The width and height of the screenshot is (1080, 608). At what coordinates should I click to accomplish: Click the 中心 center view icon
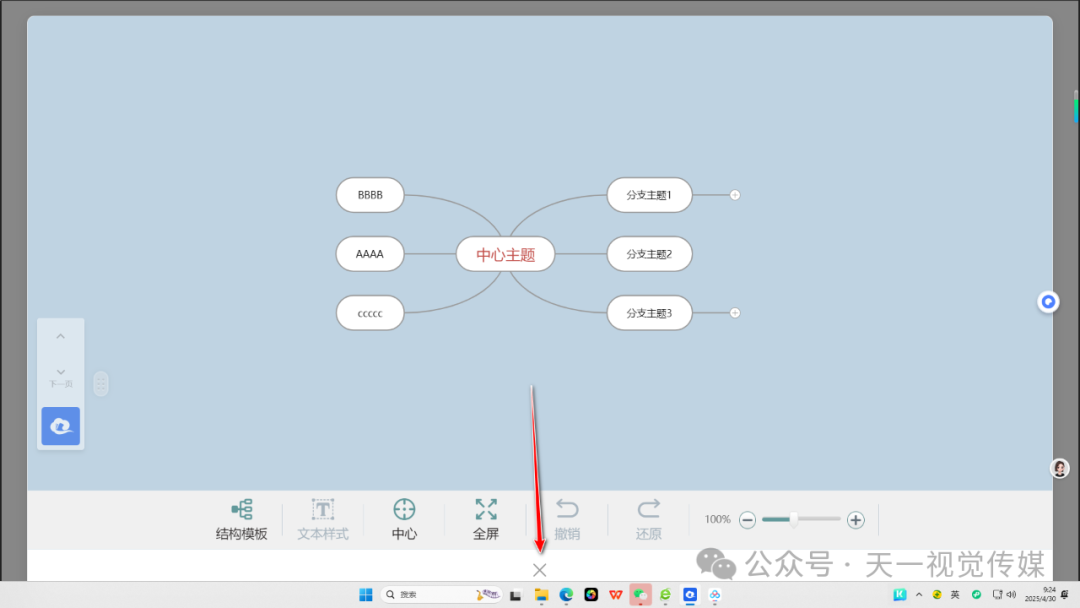coord(404,510)
